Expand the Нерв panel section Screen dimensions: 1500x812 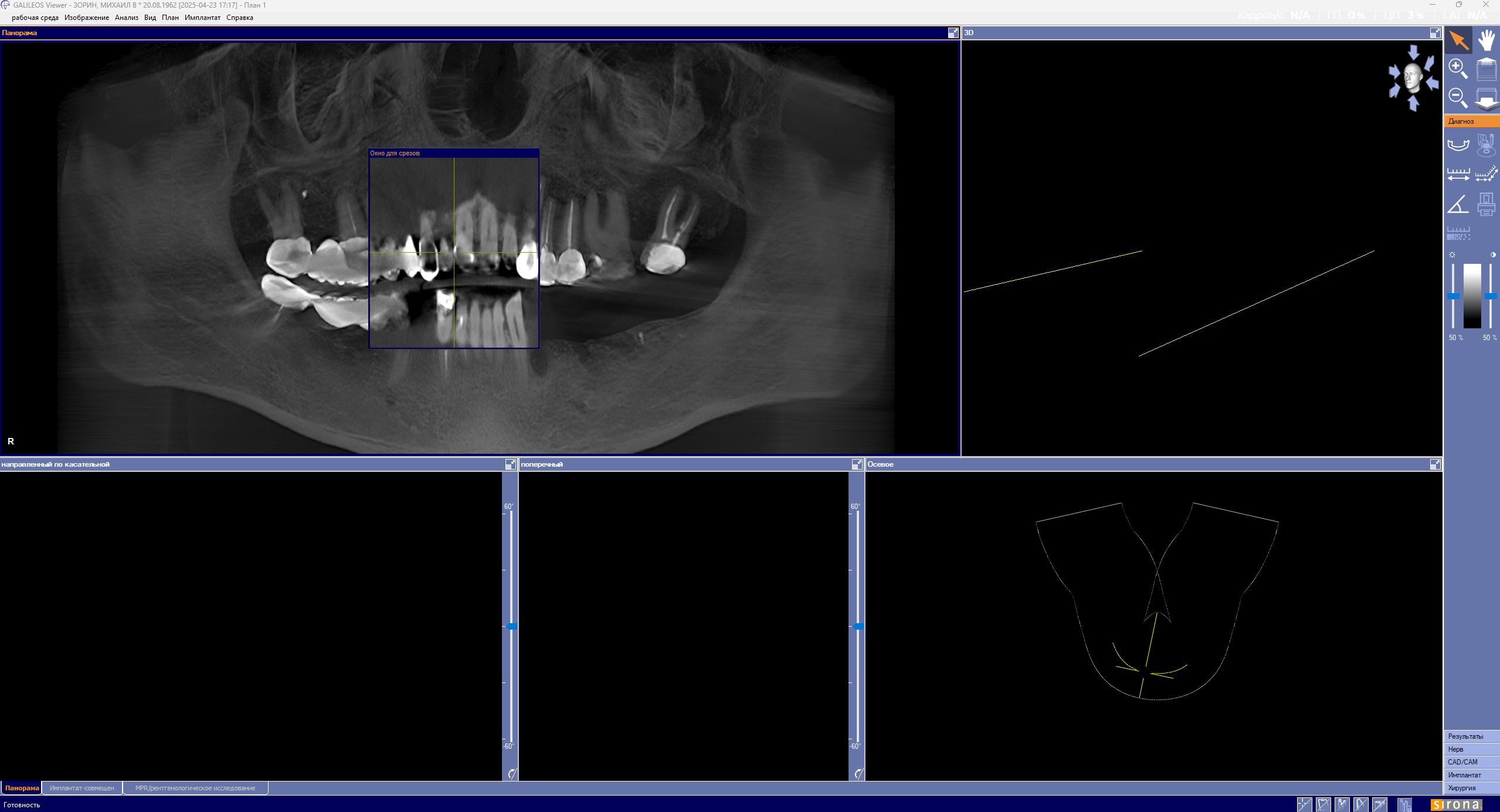1472,749
